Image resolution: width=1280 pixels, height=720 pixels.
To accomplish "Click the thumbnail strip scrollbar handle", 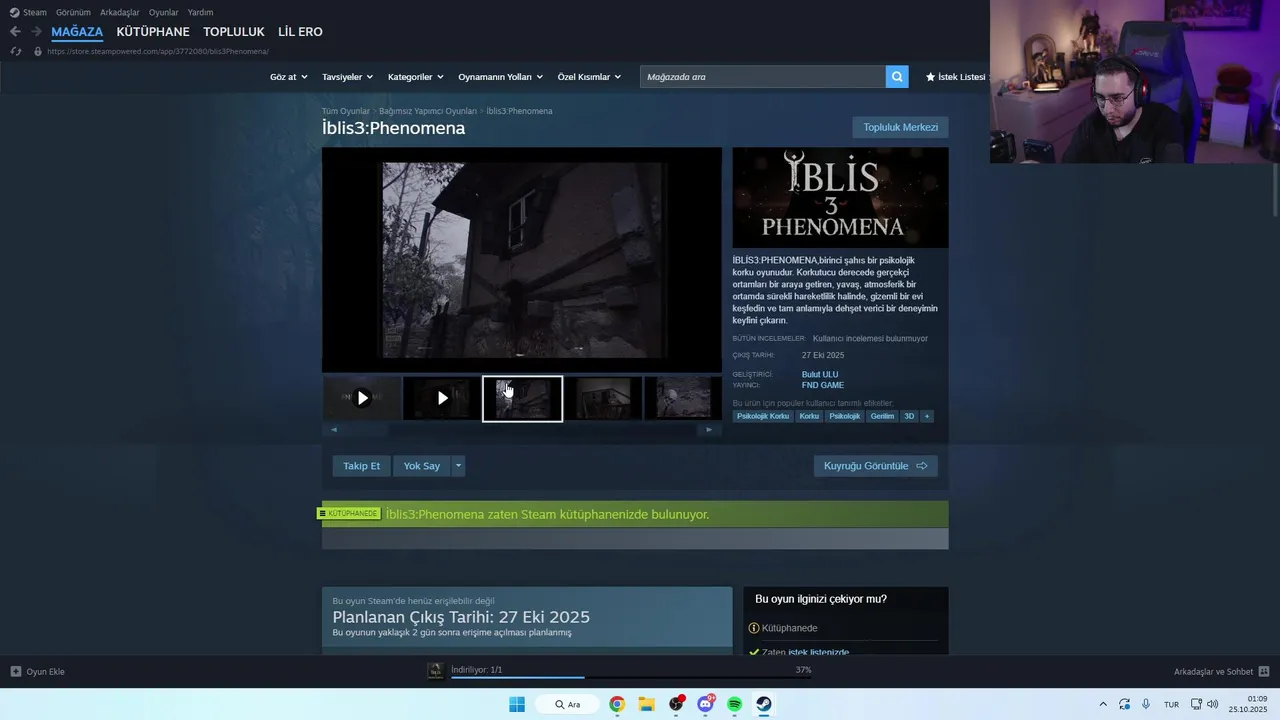I will 364,429.
